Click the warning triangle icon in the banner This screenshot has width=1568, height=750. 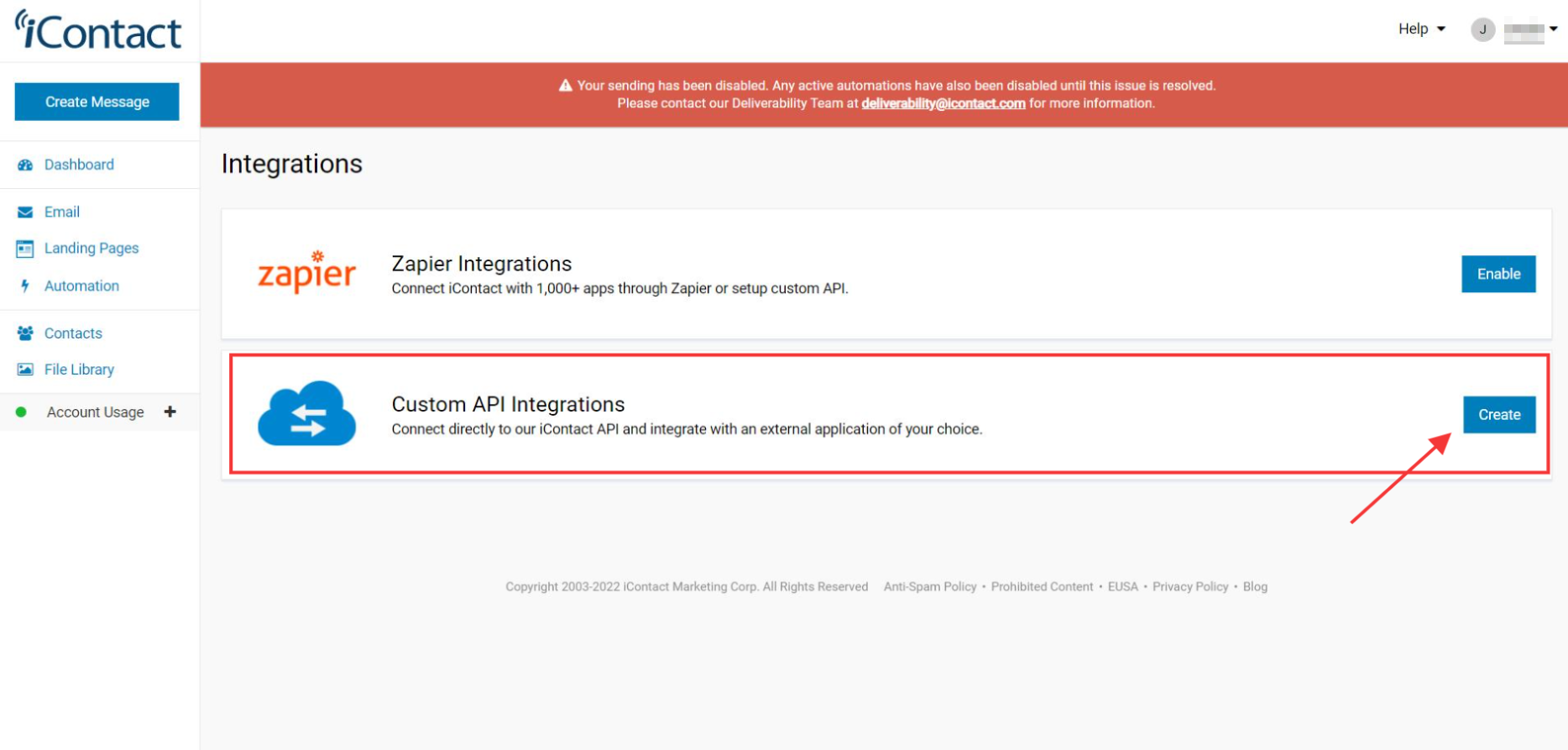coord(566,86)
